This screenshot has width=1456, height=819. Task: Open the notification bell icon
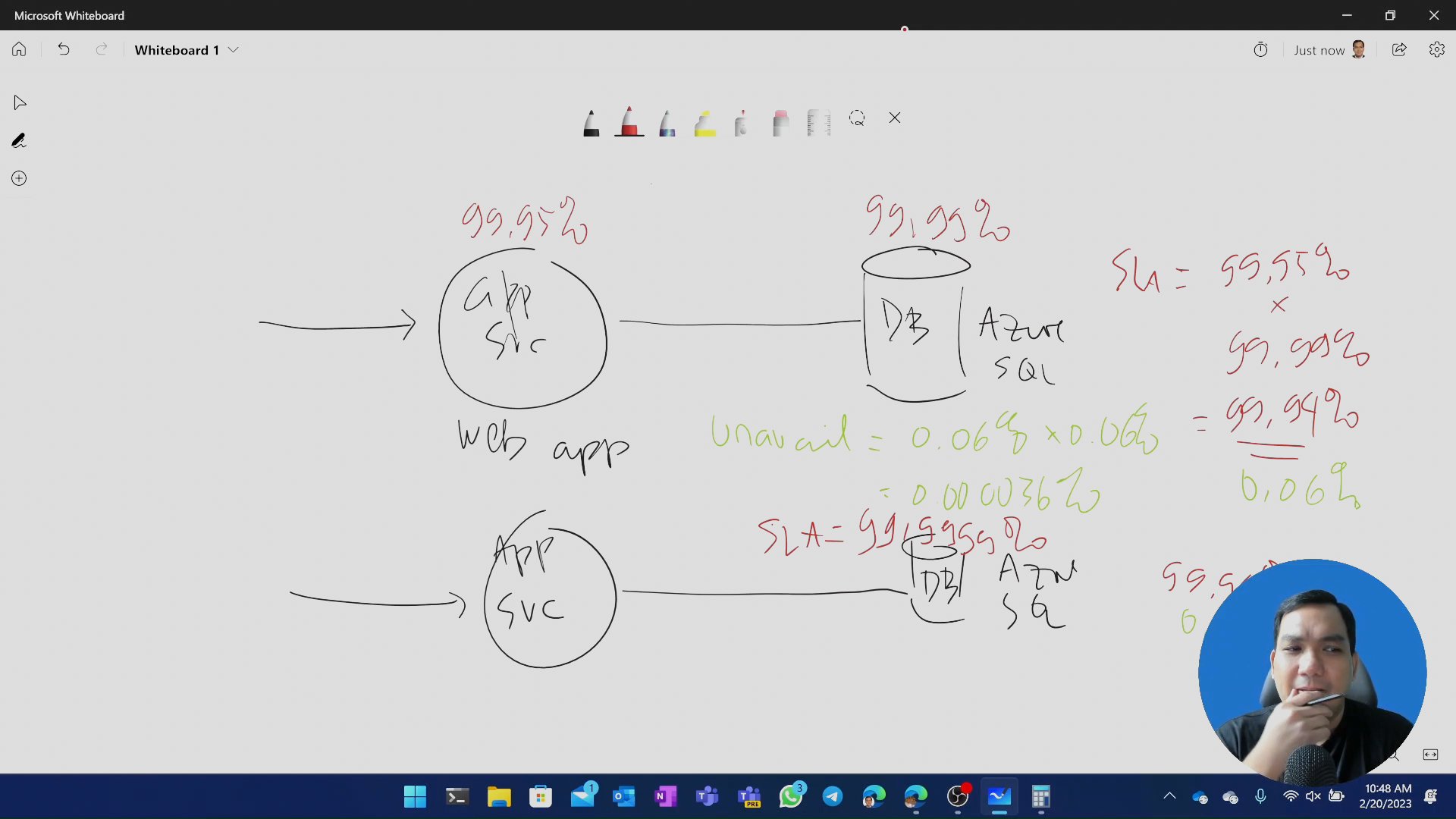[x=1430, y=796]
